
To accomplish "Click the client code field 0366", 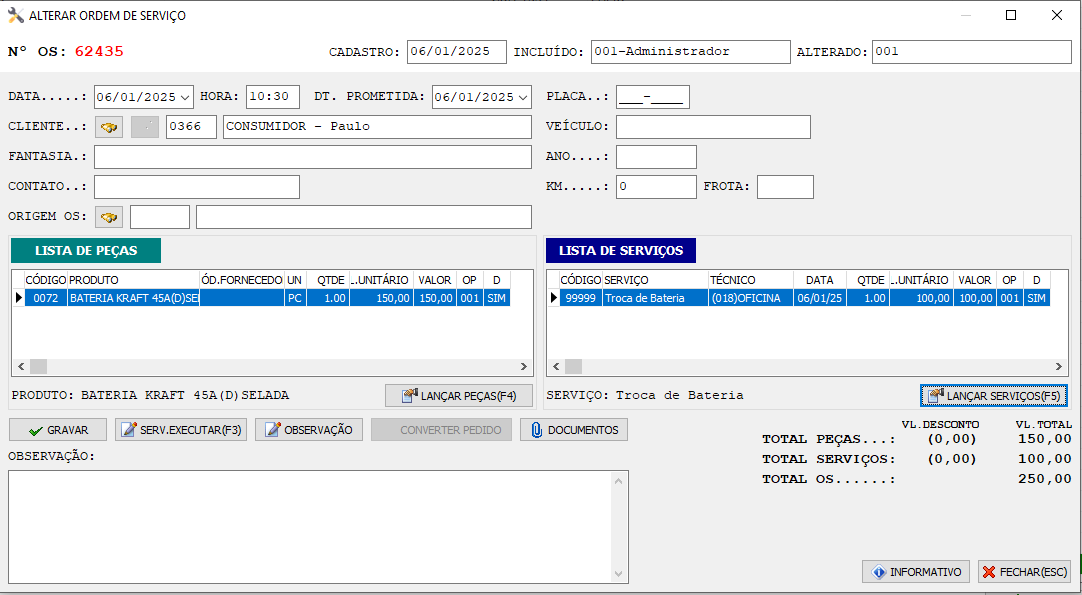I will tap(191, 127).
